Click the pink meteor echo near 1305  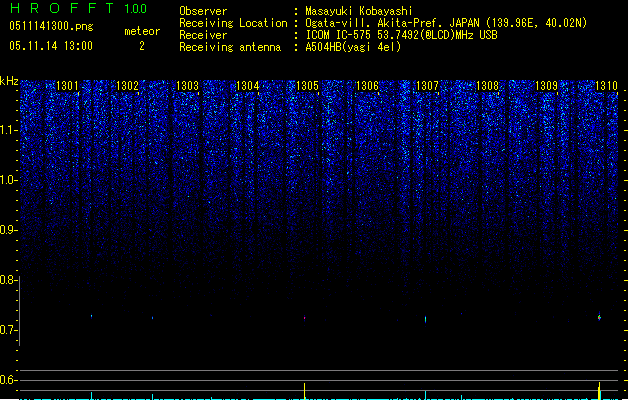[x=304, y=318]
